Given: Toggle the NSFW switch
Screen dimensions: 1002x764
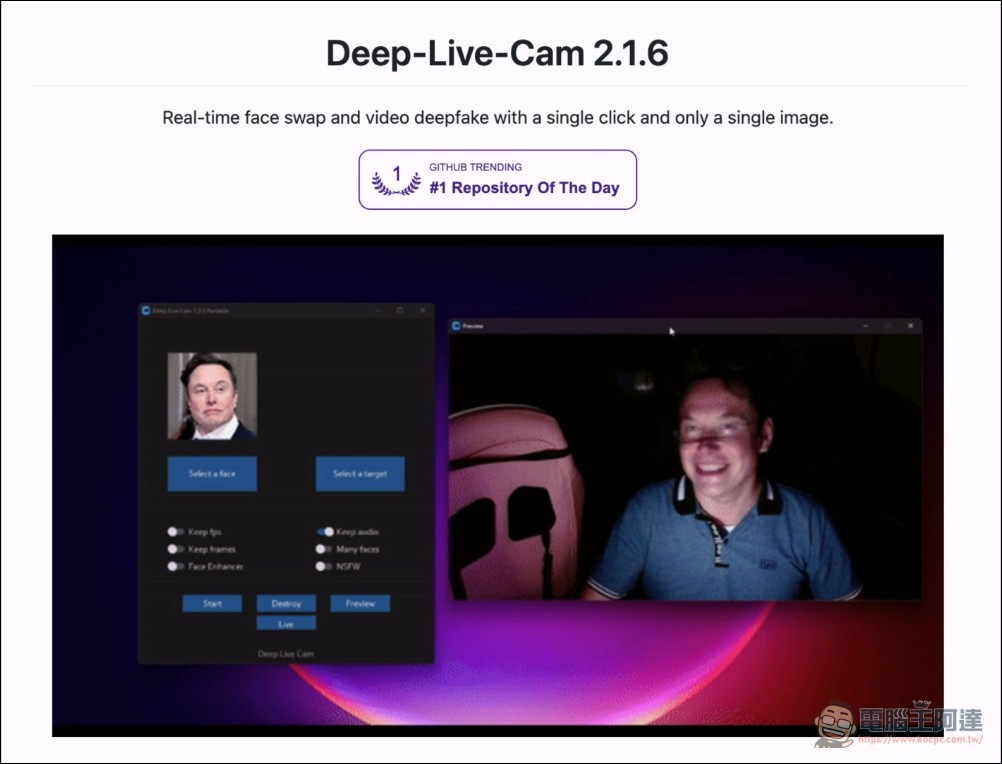Looking at the screenshot, I should [324, 566].
